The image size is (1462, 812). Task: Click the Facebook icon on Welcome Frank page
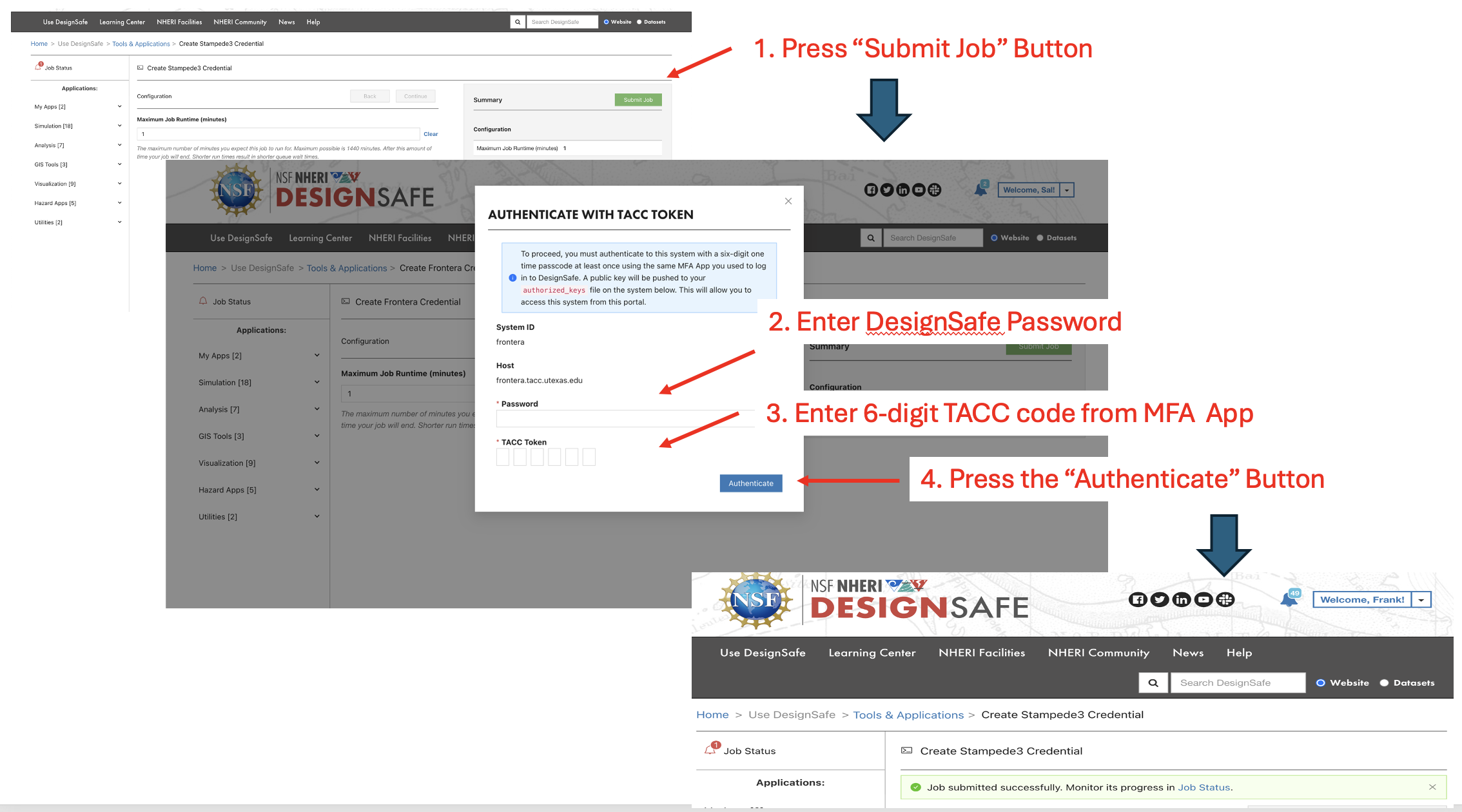(1138, 600)
